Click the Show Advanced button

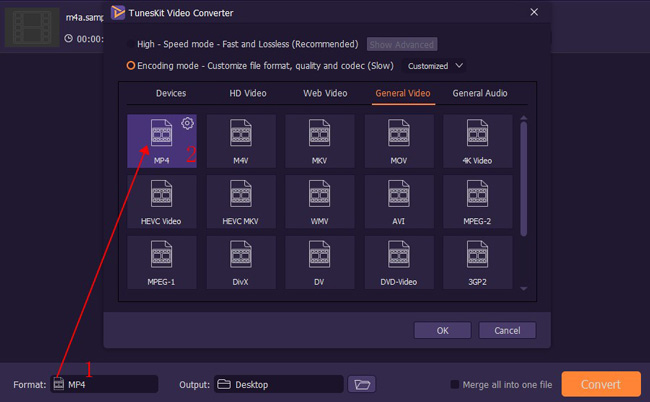402,44
